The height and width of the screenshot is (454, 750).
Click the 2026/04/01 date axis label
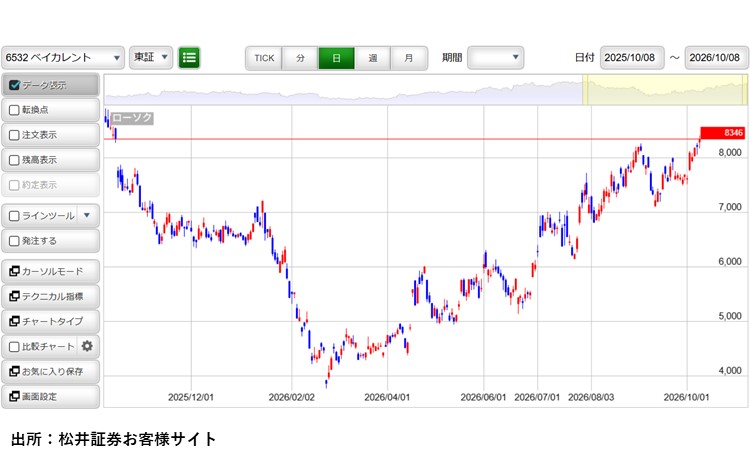[387, 397]
